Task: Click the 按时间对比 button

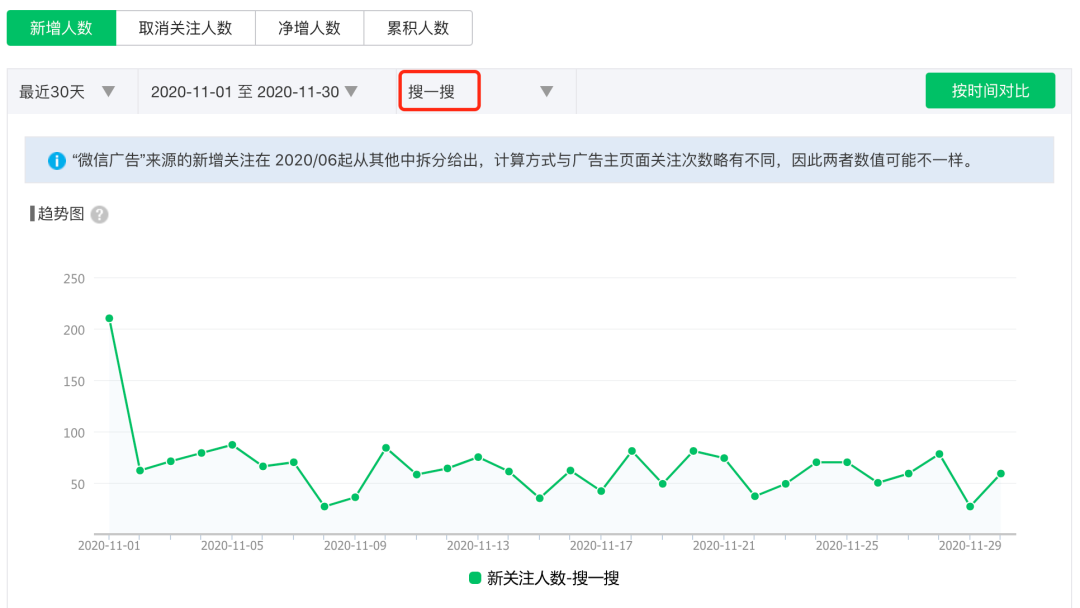Action: (x=990, y=91)
